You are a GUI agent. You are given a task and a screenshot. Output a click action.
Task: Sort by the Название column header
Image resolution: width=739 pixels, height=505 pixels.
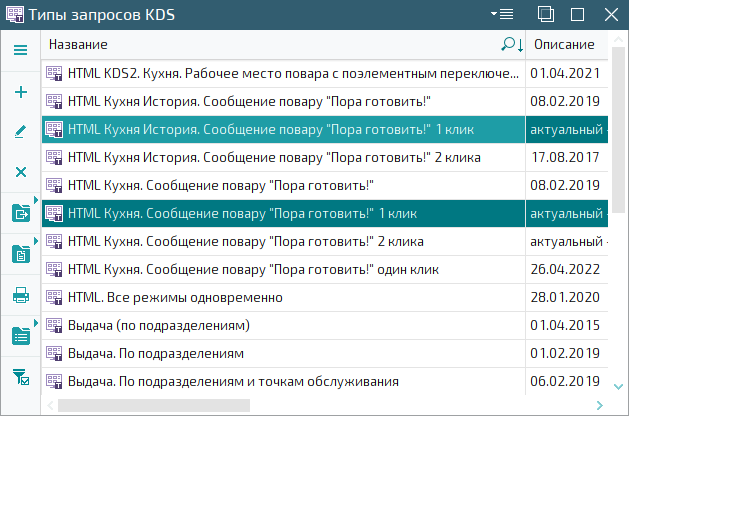tap(270, 45)
